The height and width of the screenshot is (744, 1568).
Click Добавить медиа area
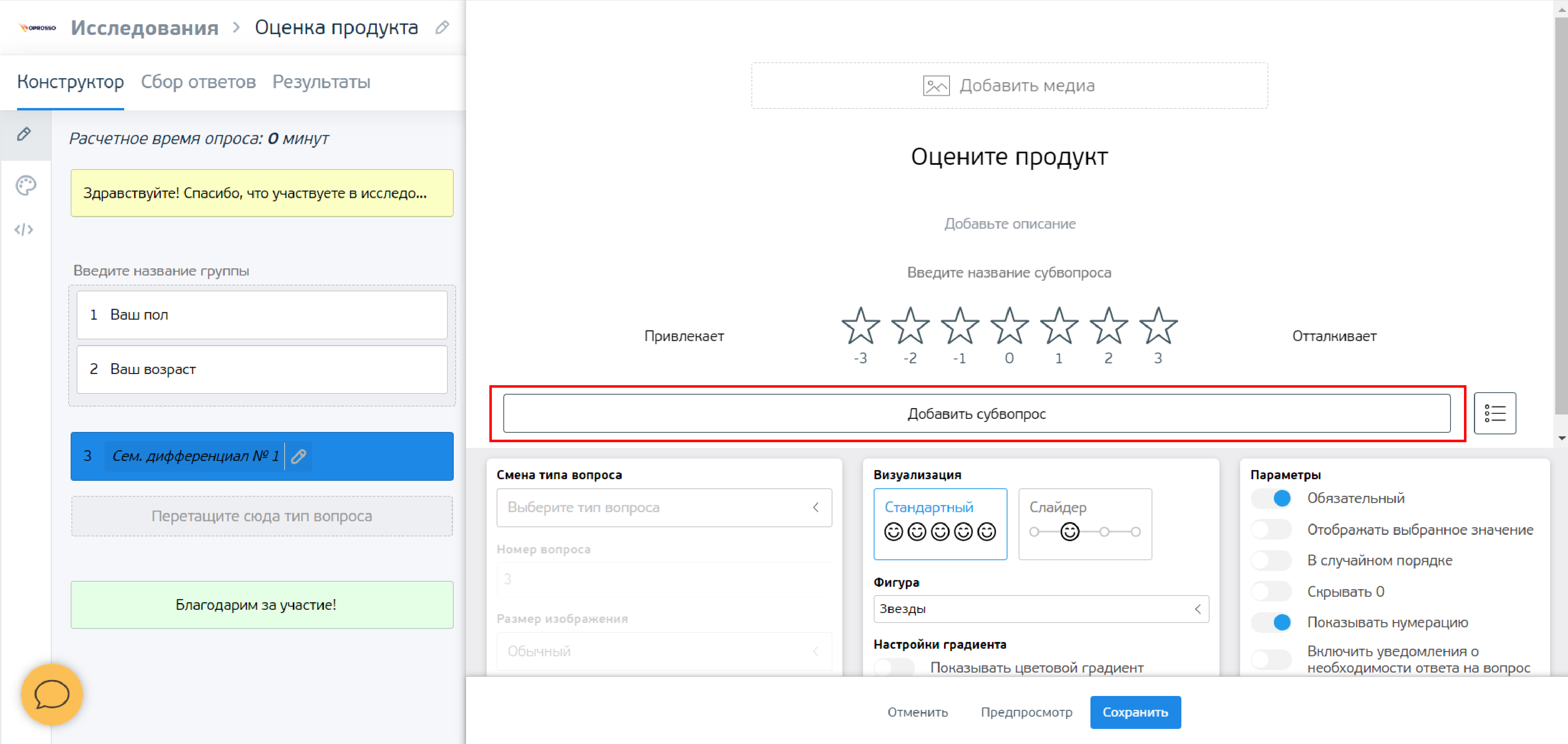coord(1009,86)
